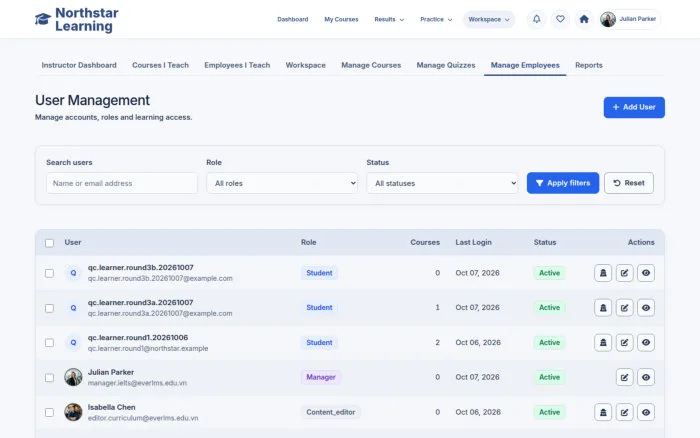Edit user Isabella Chen
Viewport: 700px width, 438px height.
[625, 412]
